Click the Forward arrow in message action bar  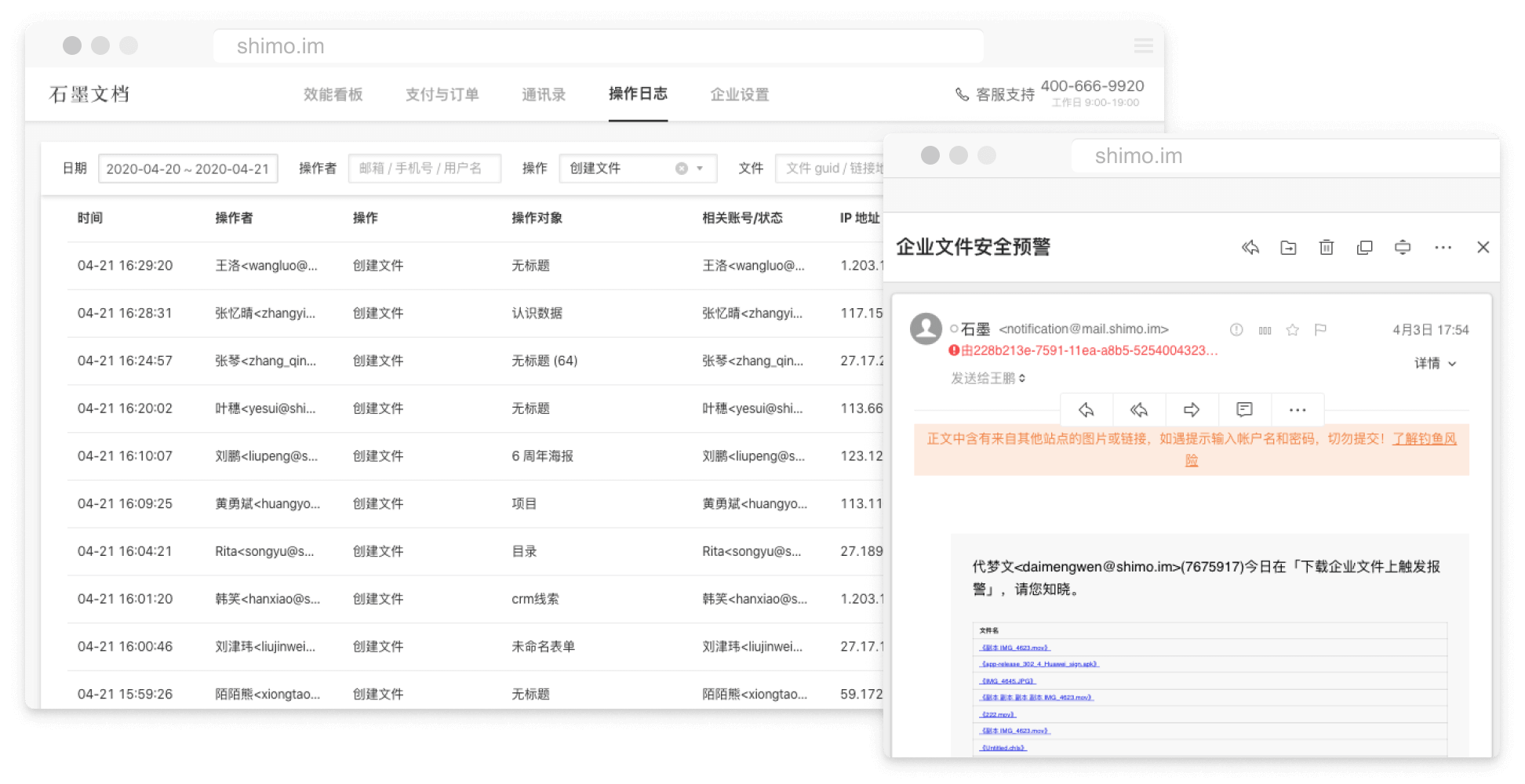[1192, 409]
